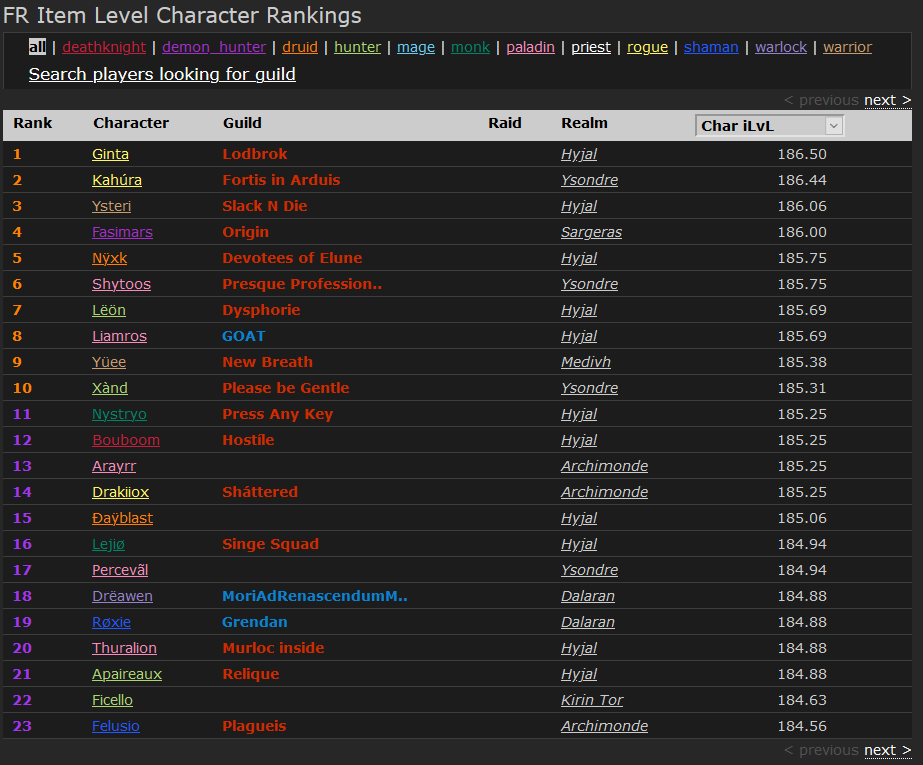The height and width of the screenshot is (765, 923).
Task: Open 'Search players looking for guild' link
Action: click(162, 75)
